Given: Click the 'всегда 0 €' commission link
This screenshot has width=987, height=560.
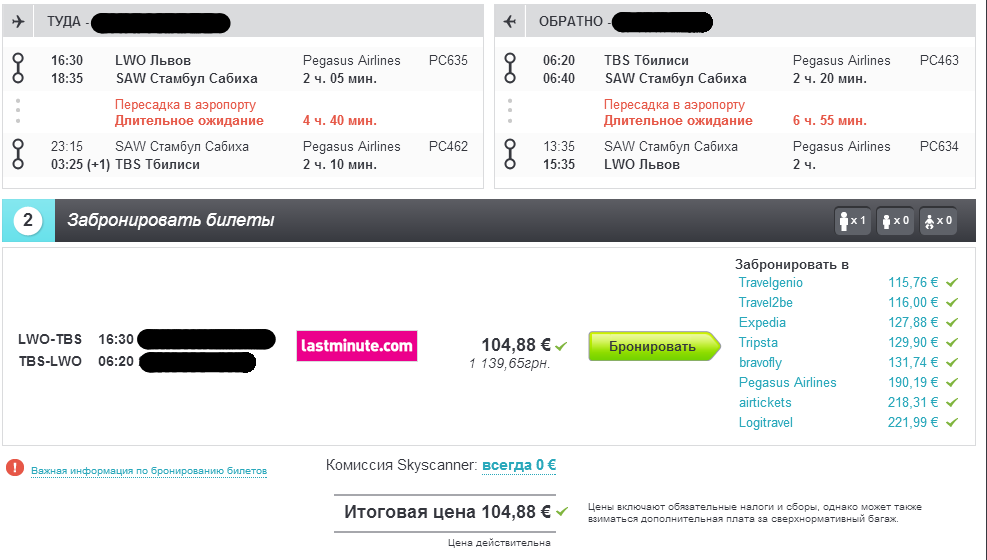Looking at the screenshot, I should [x=519, y=465].
